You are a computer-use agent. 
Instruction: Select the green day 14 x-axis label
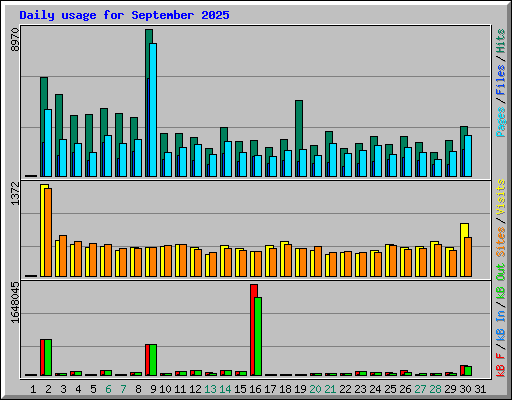pyautogui.click(x=225, y=389)
